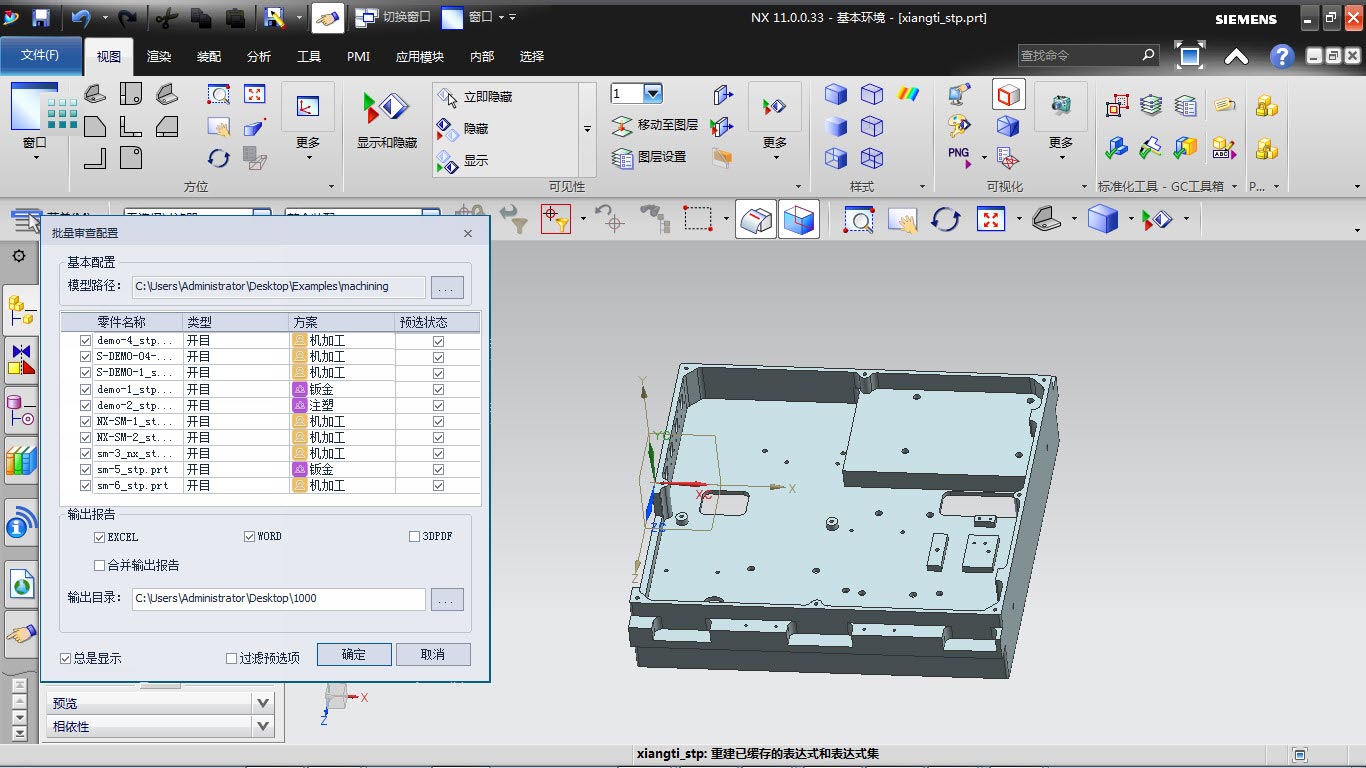Click the Save icon in title bar

tap(41, 17)
